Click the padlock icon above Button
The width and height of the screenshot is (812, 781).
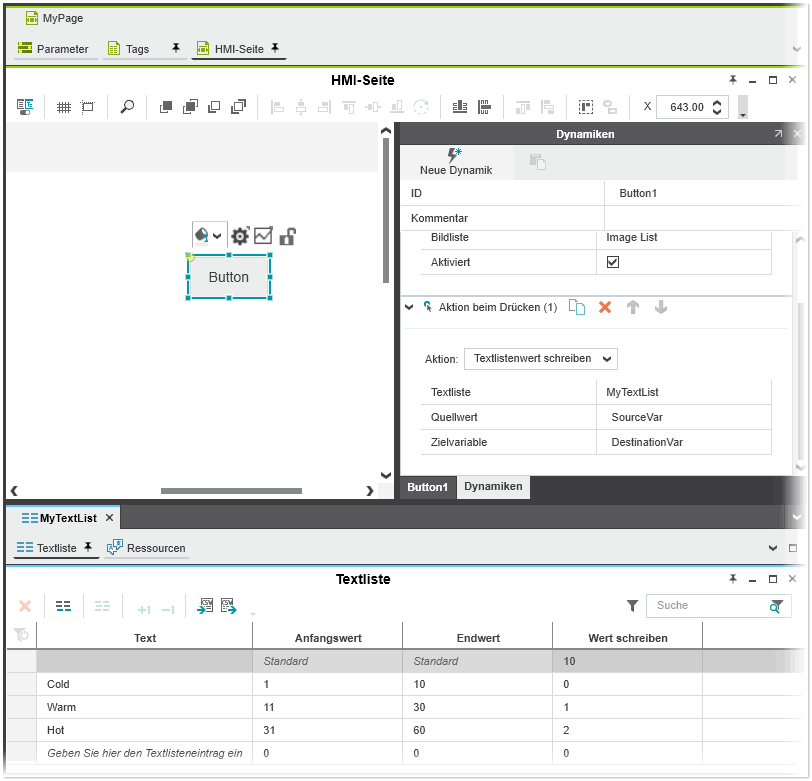[287, 236]
